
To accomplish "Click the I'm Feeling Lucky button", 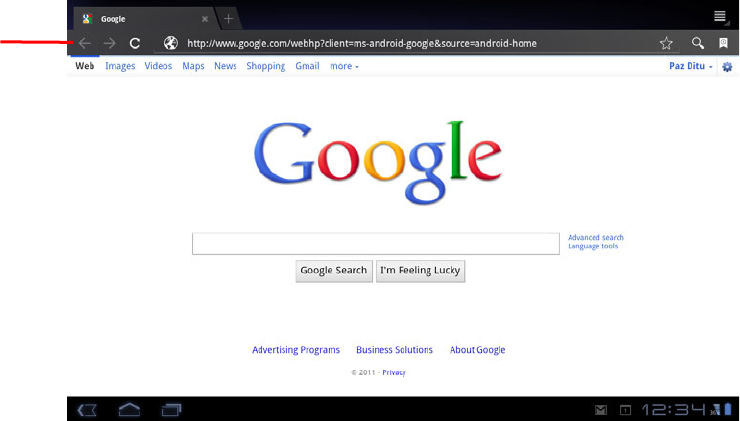I will pos(420,271).
